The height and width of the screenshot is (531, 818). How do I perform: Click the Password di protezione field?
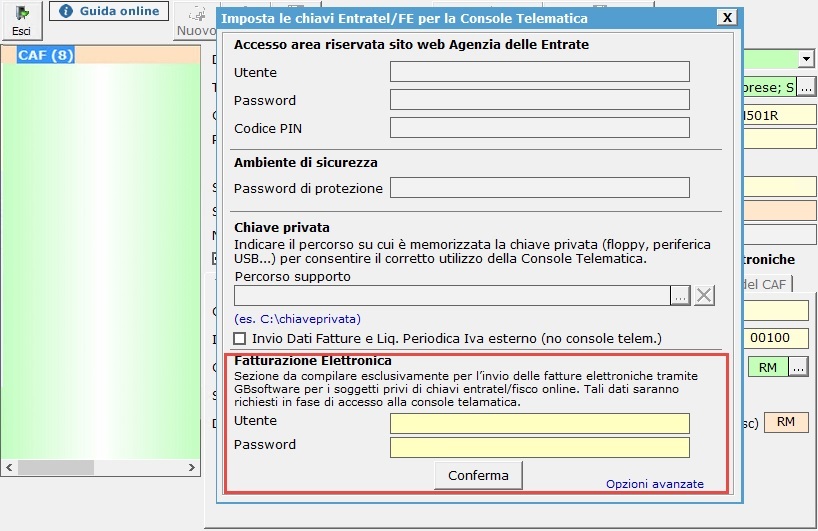tap(539, 188)
